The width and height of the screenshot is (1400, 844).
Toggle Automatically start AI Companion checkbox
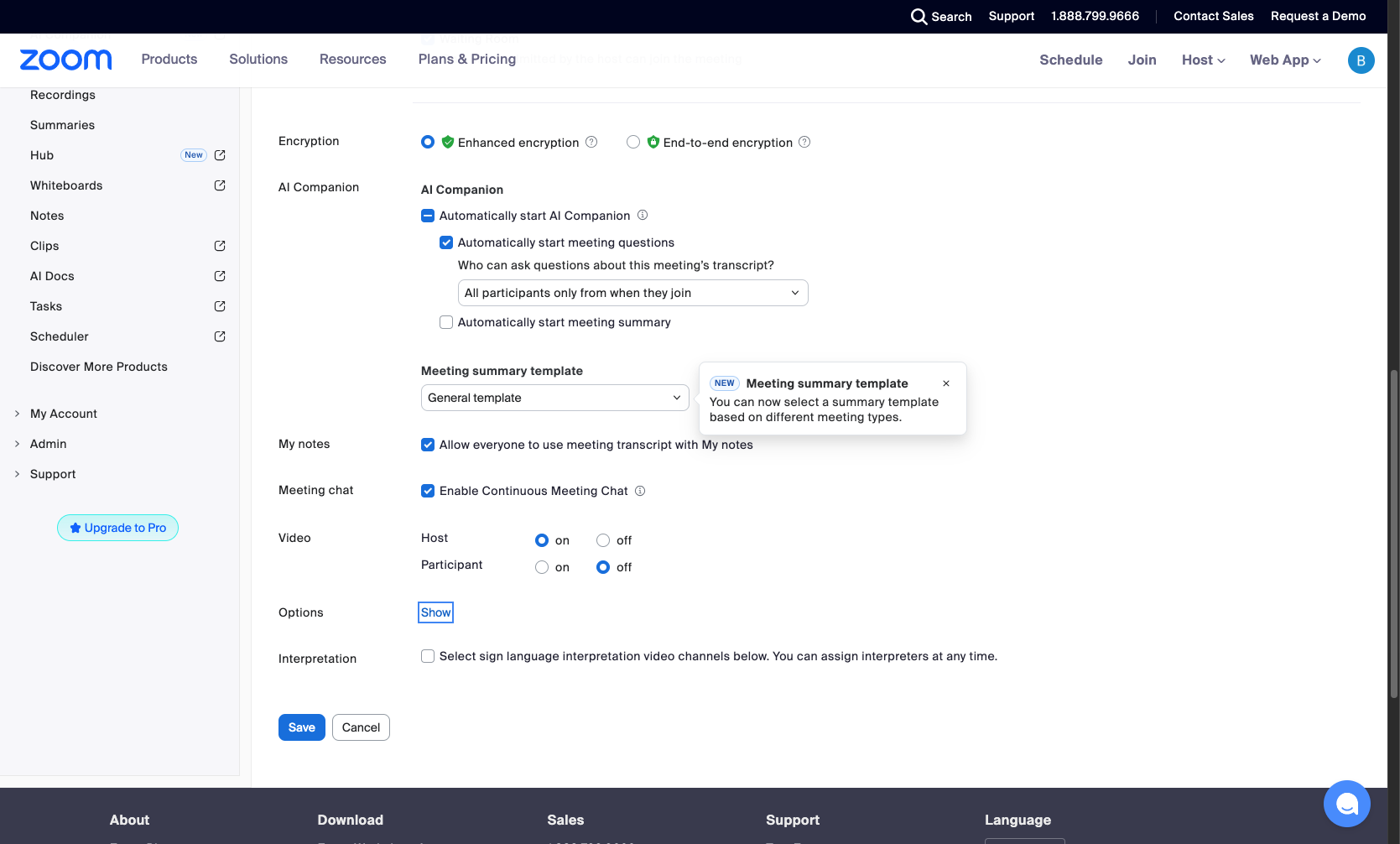tap(428, 216)
